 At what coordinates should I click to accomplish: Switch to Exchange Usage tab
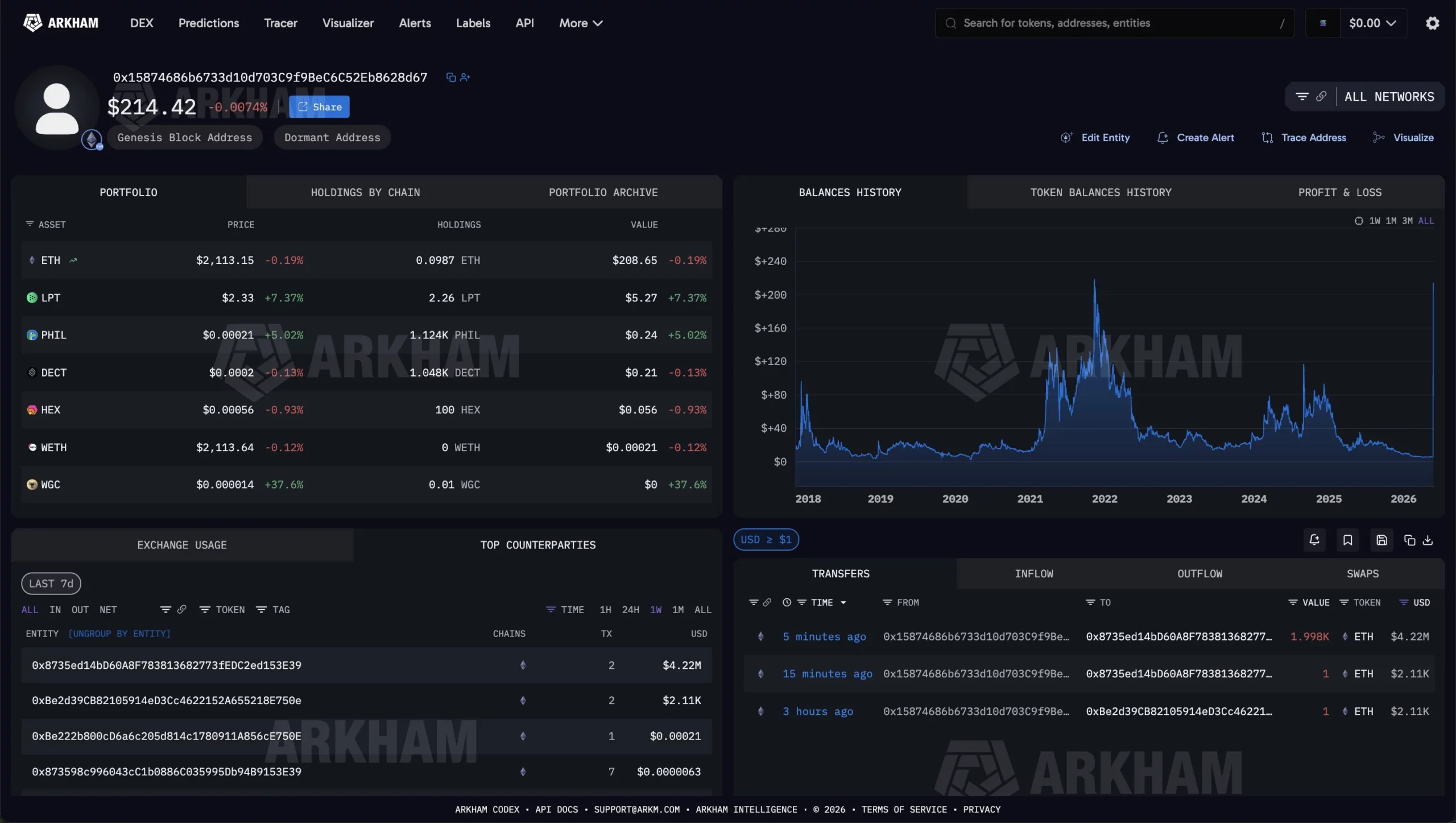coord(182,545)
